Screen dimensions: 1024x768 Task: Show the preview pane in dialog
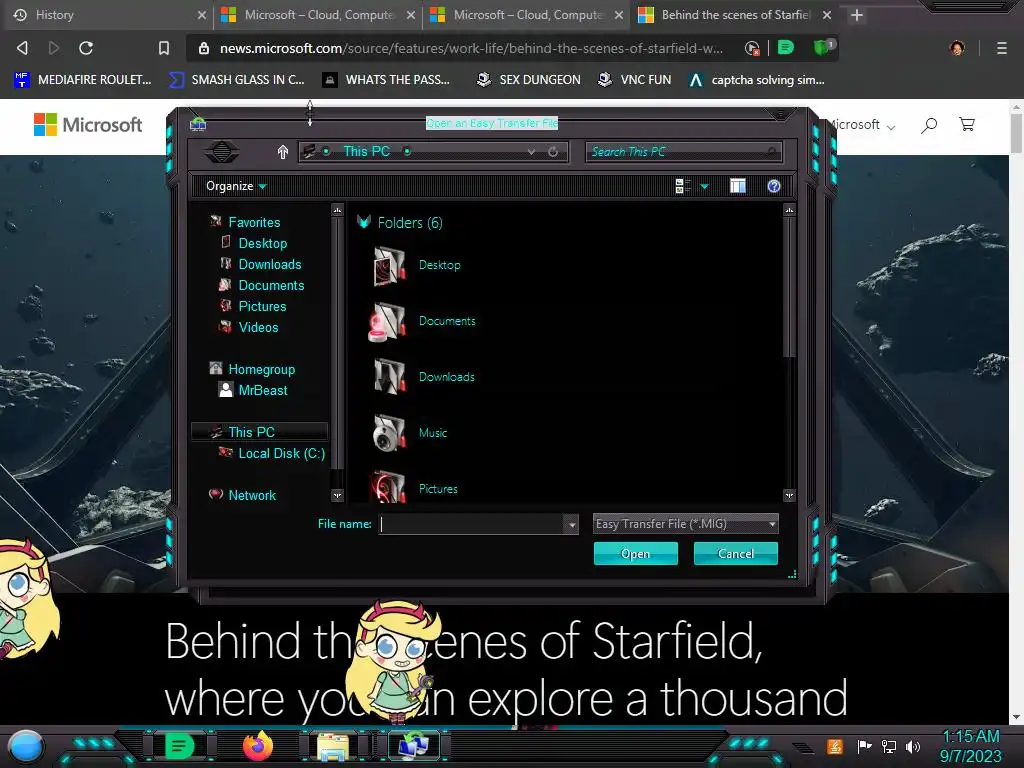tap(738, 186)
